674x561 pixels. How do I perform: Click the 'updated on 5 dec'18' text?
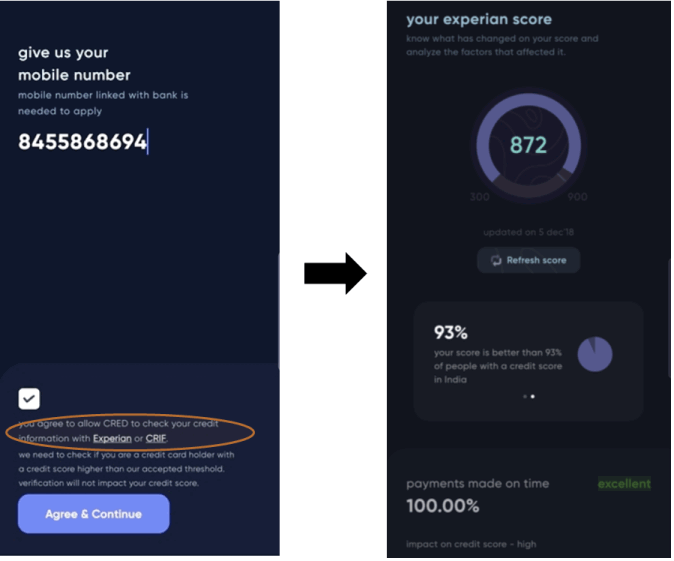click(x=528, y=232)
